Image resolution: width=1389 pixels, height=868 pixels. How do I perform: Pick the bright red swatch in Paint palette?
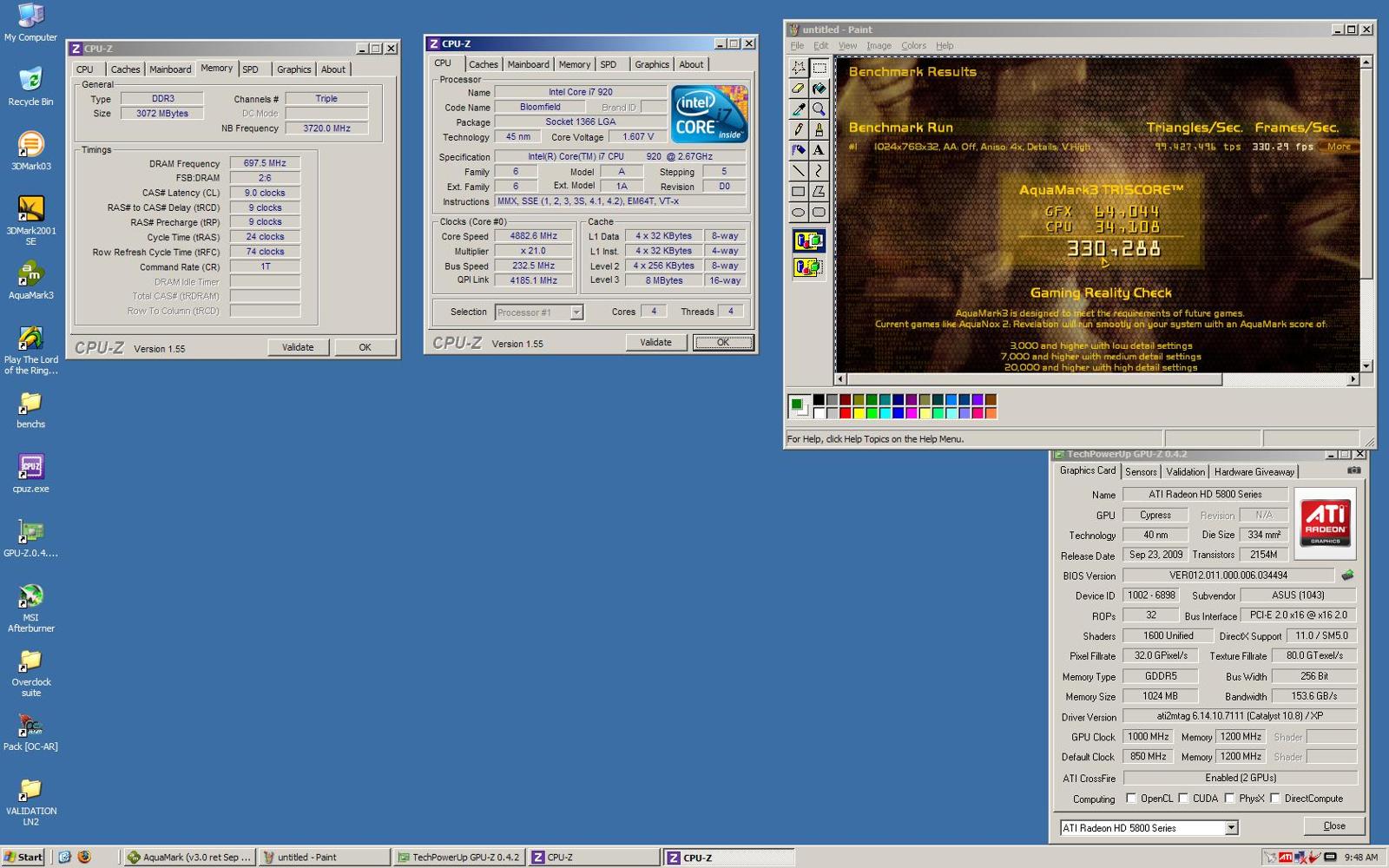click(x=845, y=413)
